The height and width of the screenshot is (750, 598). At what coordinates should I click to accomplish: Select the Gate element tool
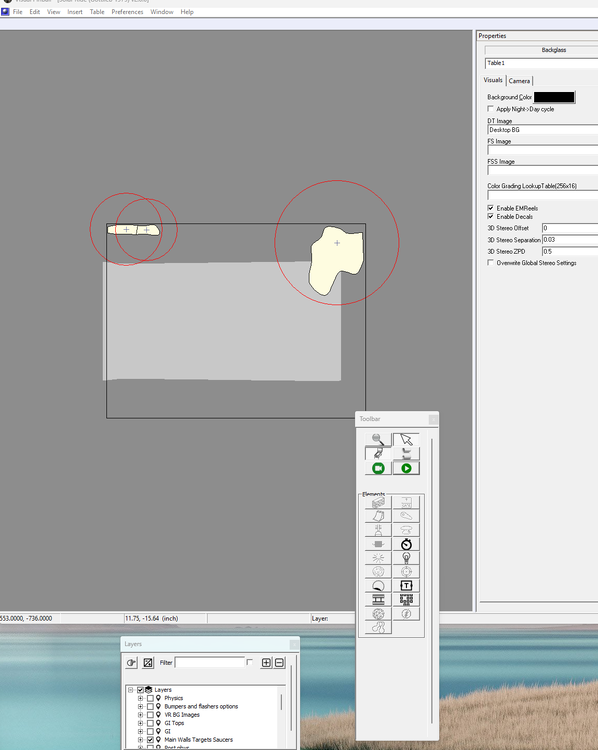[406, 502]
